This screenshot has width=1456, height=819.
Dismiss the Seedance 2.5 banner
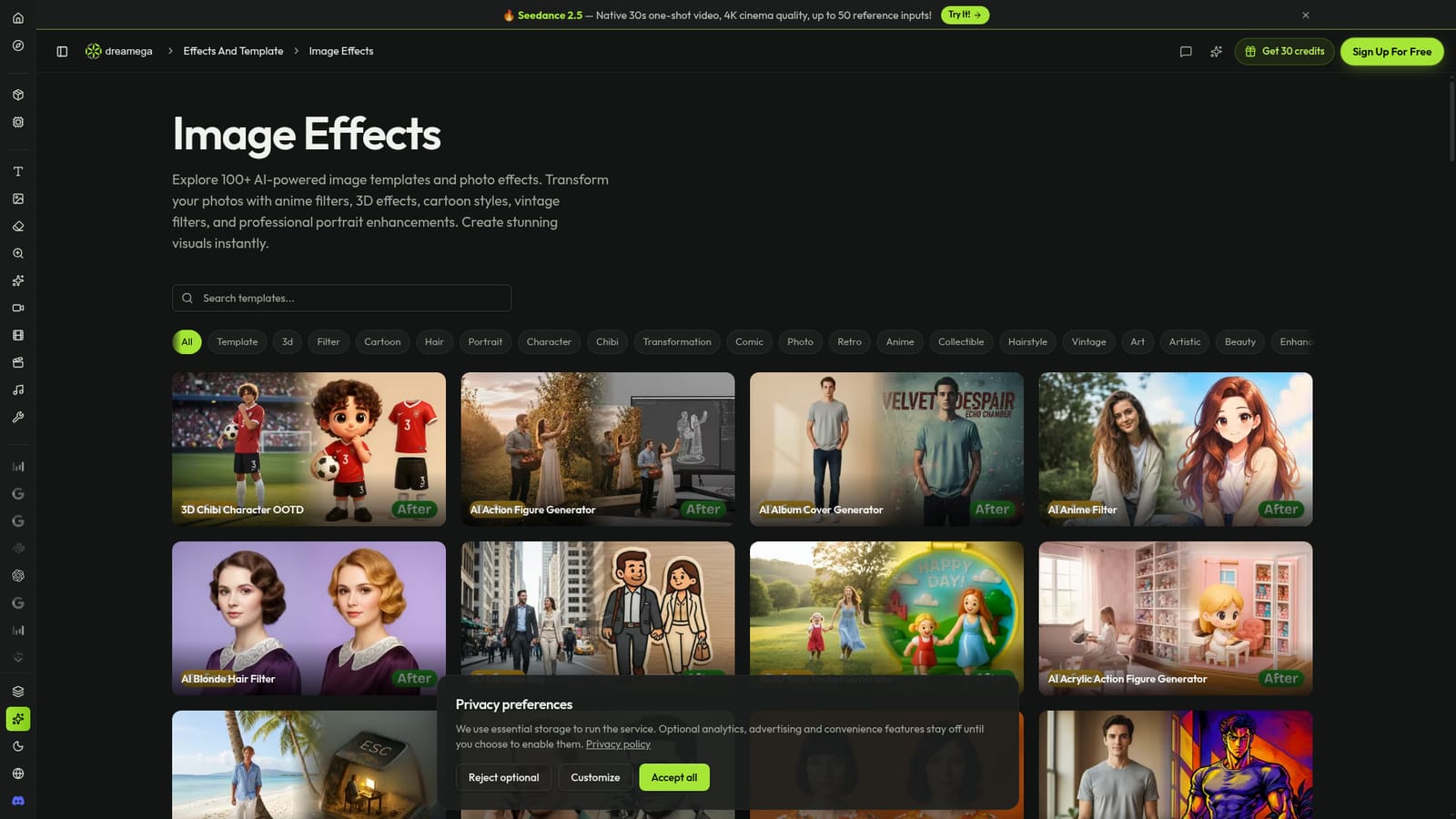[x=1306, y=15]
